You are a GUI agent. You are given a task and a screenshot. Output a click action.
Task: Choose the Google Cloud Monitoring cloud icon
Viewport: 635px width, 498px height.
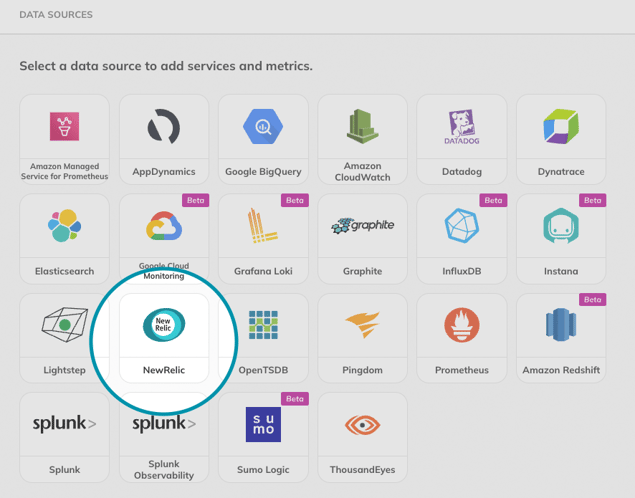[x=164, y=226]
